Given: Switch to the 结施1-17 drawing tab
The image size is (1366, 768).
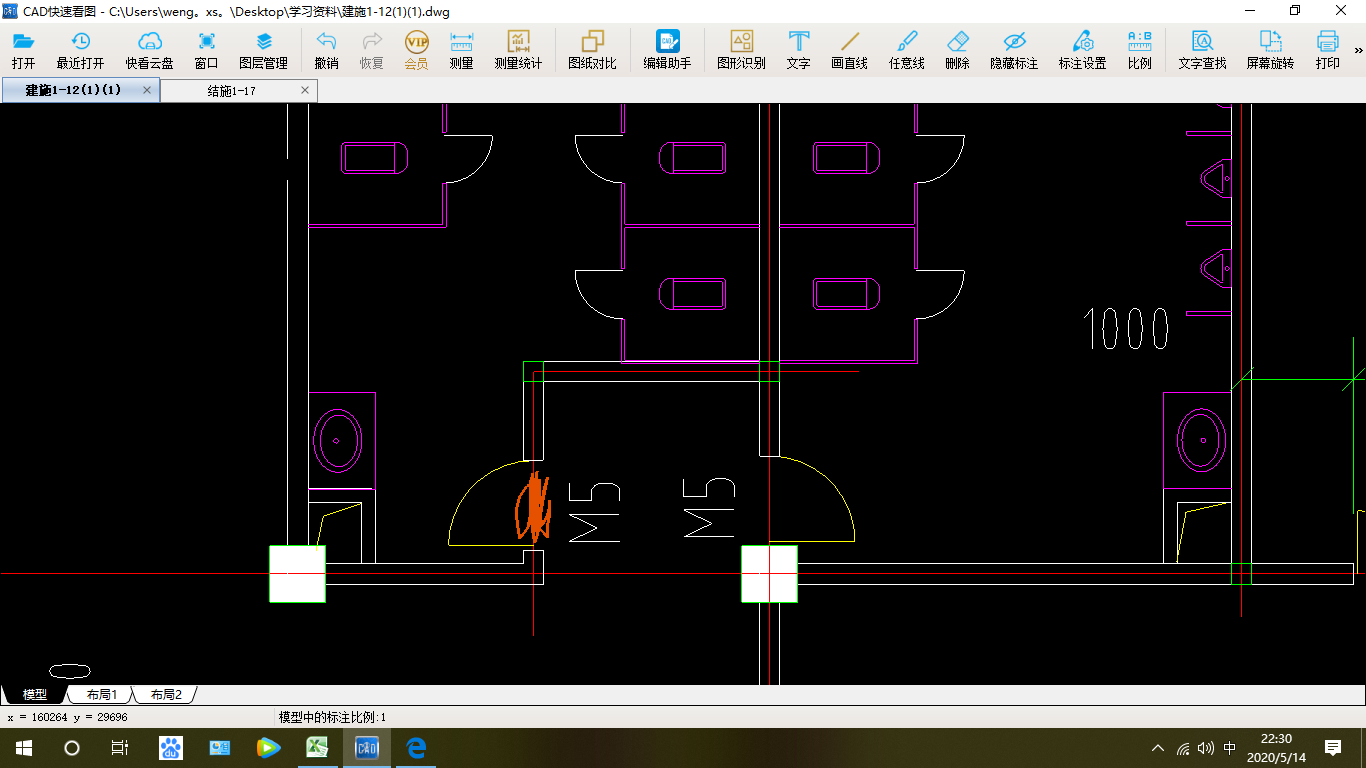Looking at the screenshot, I should pyautogui.click(x=231, y=91).
